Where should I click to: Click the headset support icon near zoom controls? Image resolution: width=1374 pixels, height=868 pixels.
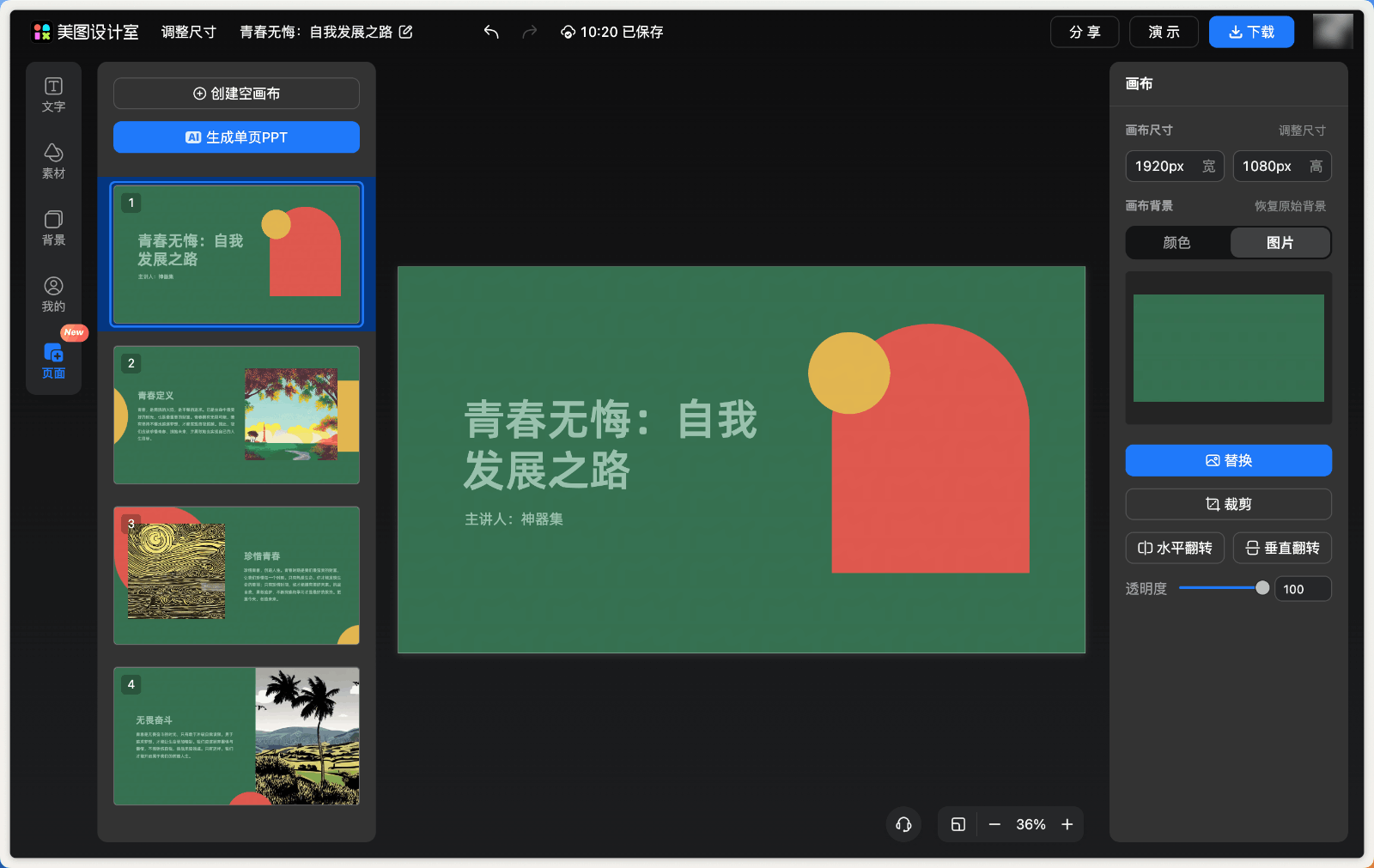(x=903, y=824)
